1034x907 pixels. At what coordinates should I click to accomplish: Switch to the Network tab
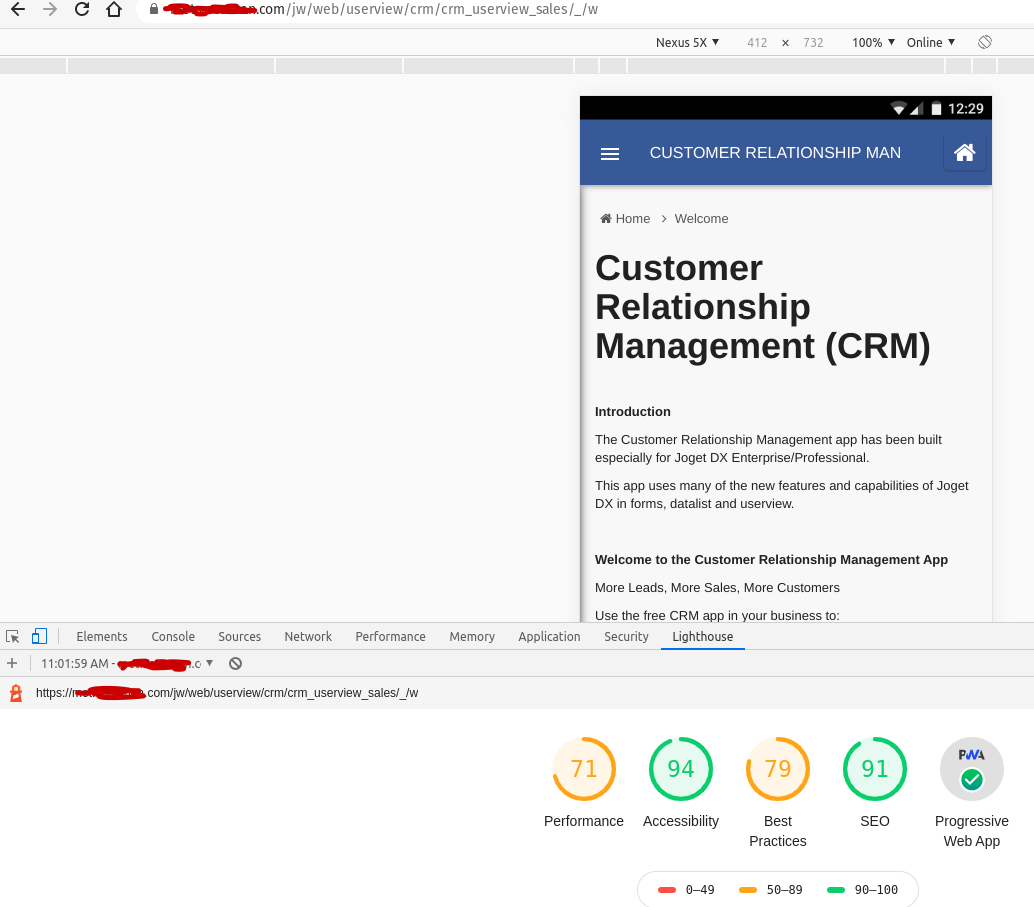(x=308, y=637)
